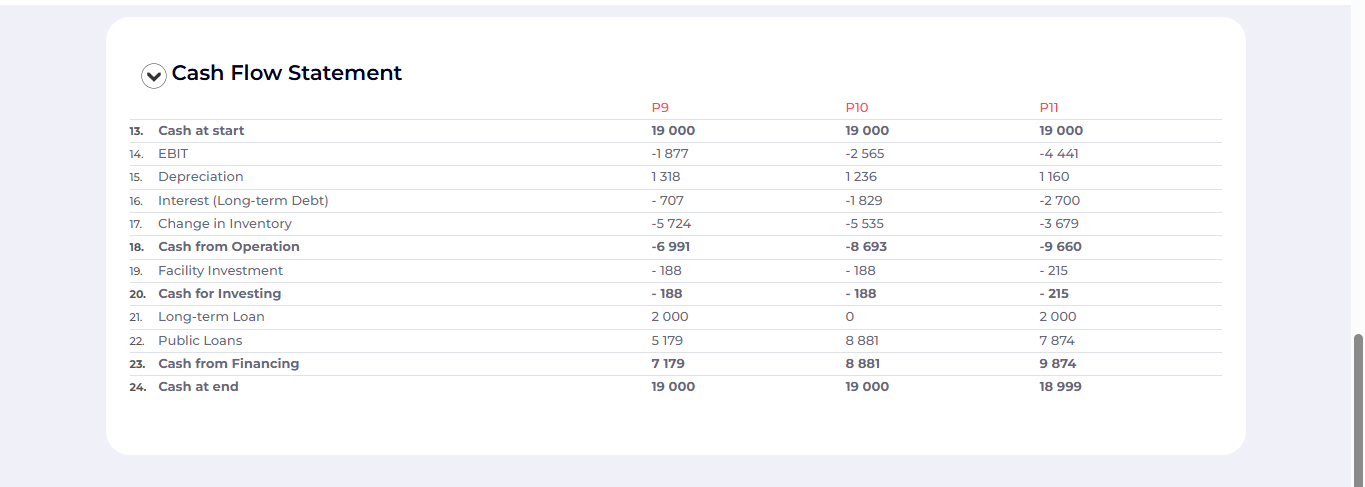This screenshot has height=487, width=1365.
Task: Select Cash from Operation value -9 660
Action: [x=1061, y=247]
